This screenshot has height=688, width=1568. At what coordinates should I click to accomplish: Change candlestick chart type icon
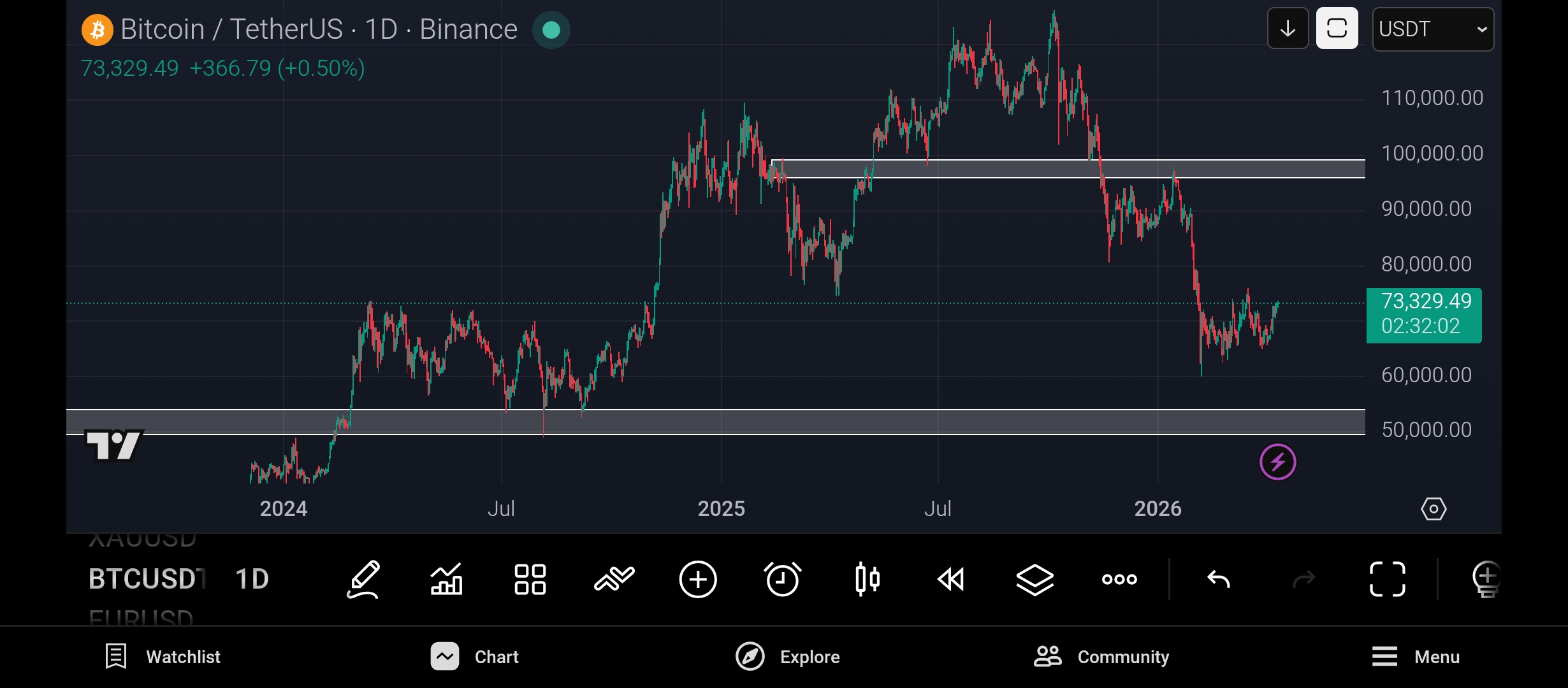[x=867, y=579]
